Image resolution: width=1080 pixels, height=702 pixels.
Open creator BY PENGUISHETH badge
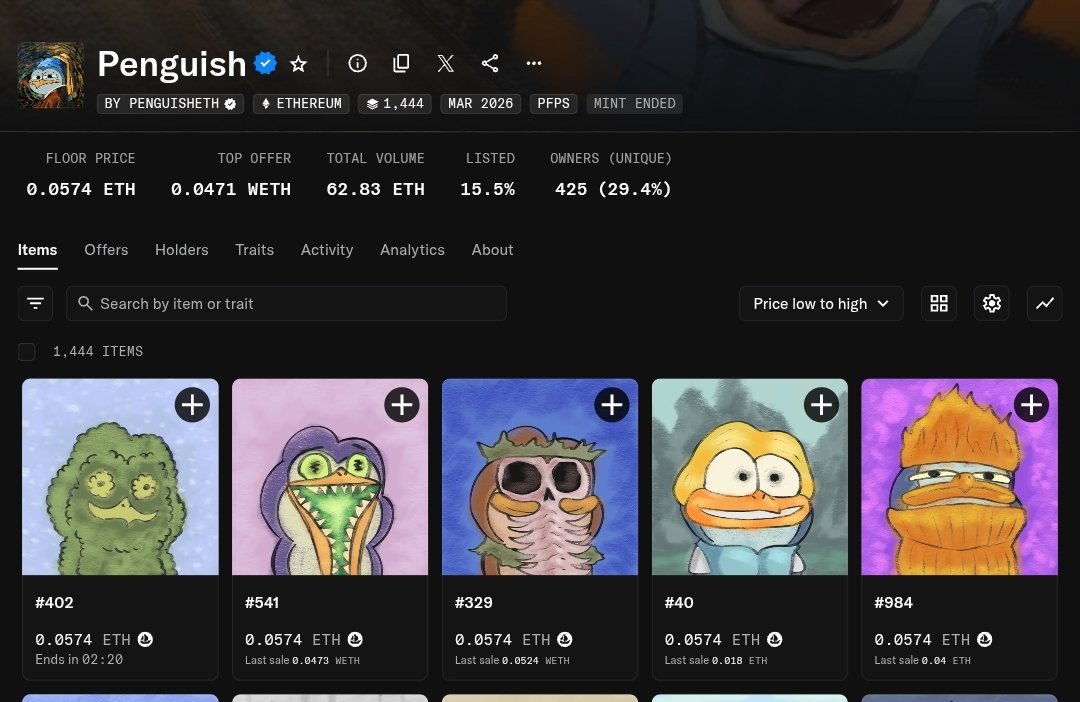pos(170,103)
